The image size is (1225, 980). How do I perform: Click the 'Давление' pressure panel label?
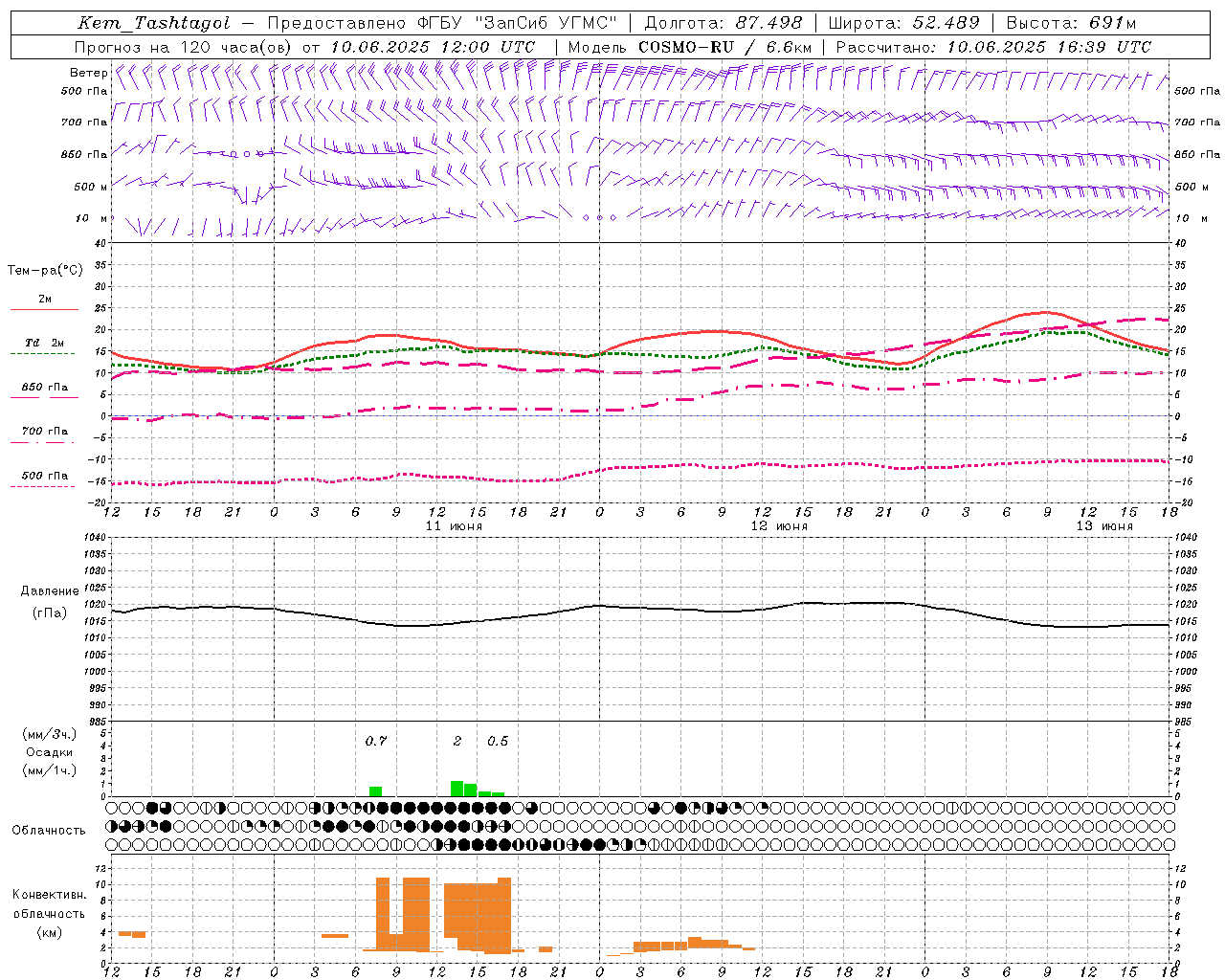(50, 591)
